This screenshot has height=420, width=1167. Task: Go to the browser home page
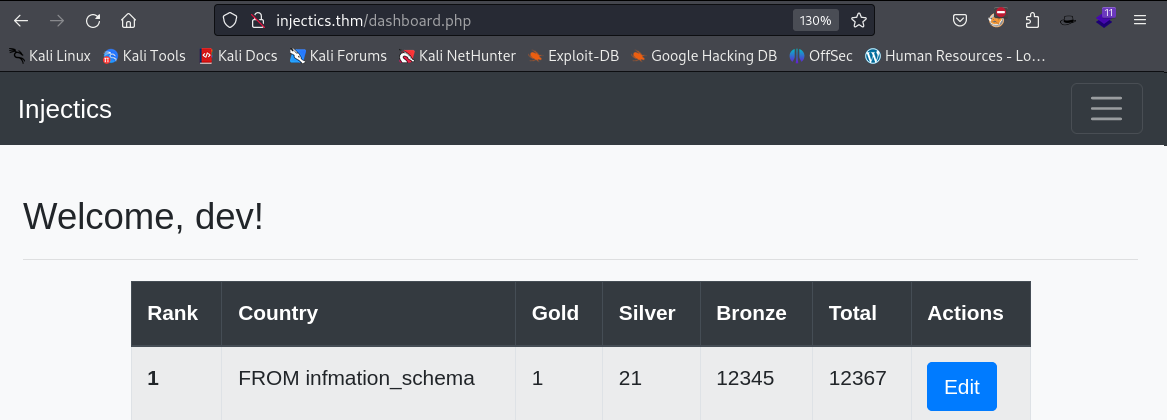[x=129, y=20]
